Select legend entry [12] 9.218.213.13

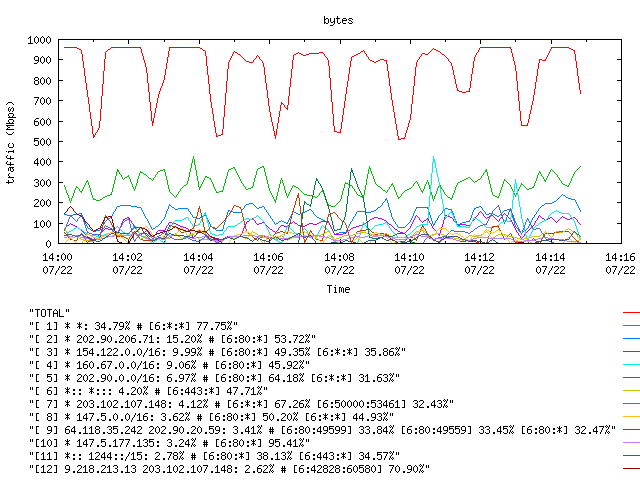coord(229,469)
